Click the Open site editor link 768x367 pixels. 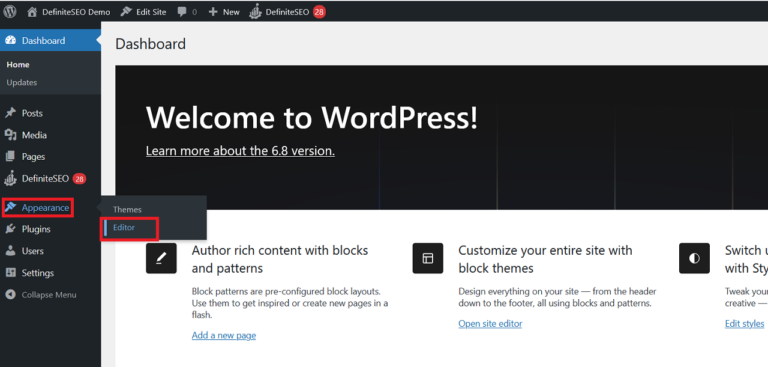coord(490,323)
